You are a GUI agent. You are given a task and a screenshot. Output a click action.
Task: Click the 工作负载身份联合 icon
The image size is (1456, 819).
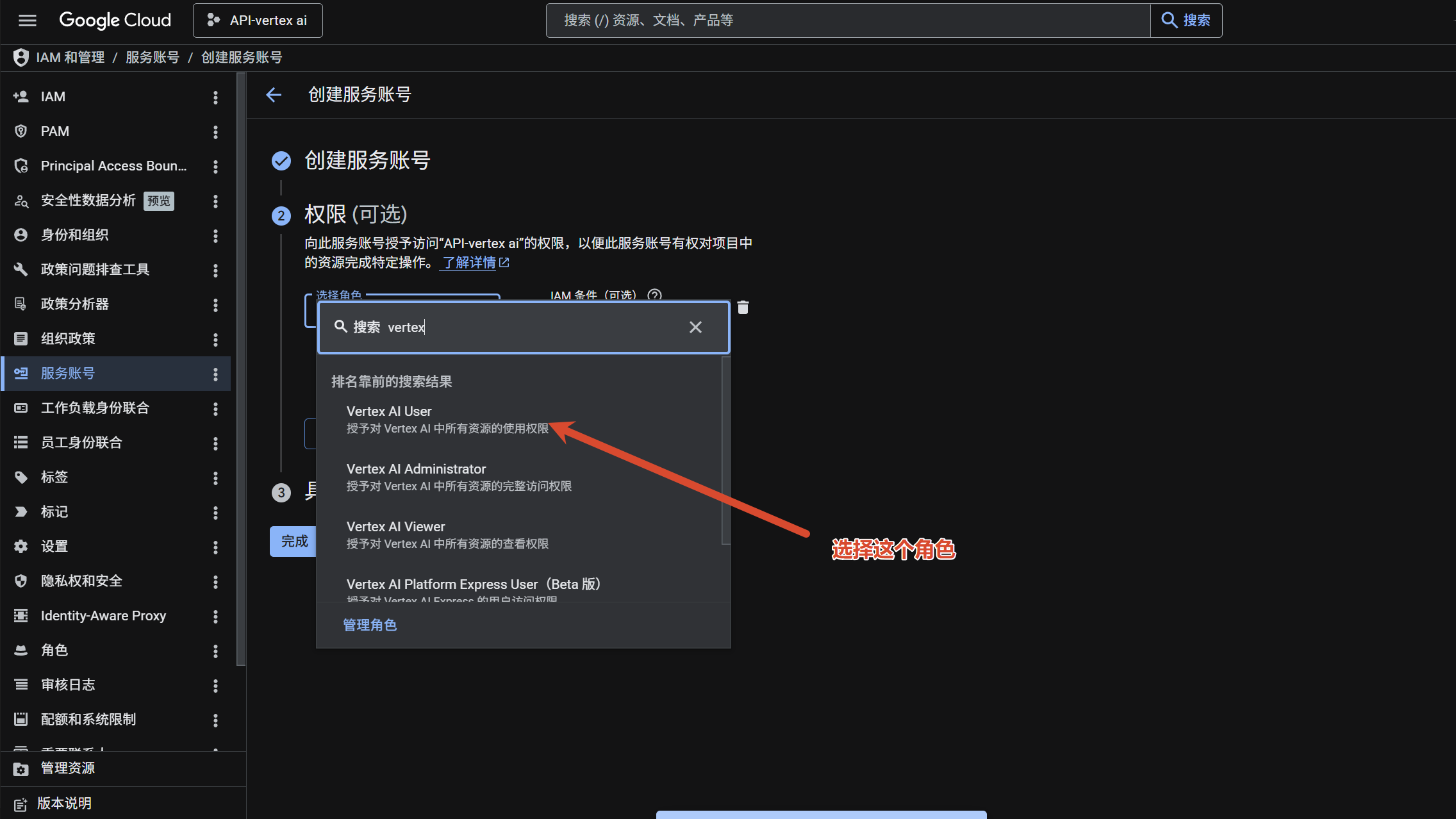tap(21, 408)
